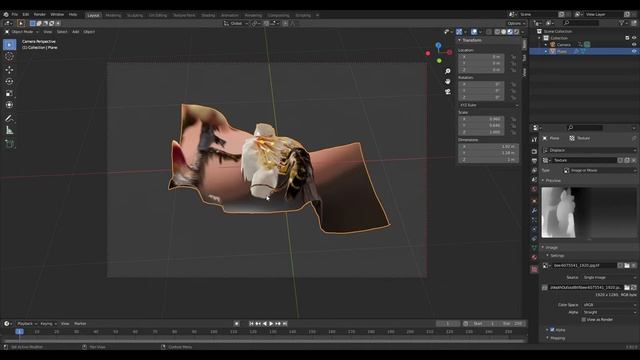Open the Render properties tab
This screenshot has width=640, height=360.
click(x=534, y=151)
